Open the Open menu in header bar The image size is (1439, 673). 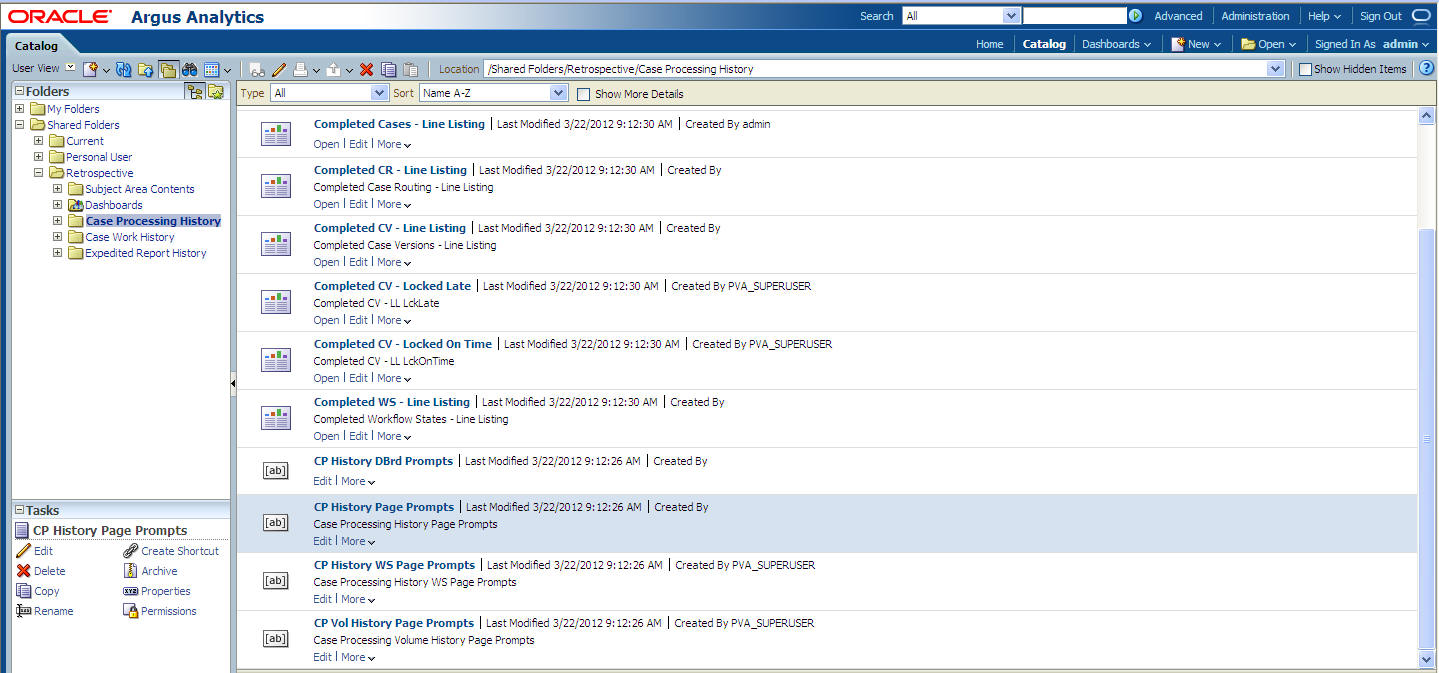point(1269,44)
